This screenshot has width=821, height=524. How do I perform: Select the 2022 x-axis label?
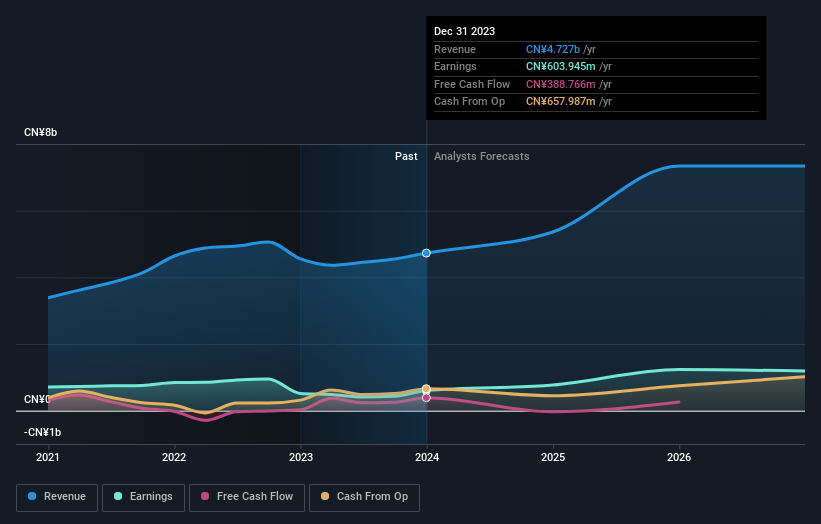coord(174,457)
